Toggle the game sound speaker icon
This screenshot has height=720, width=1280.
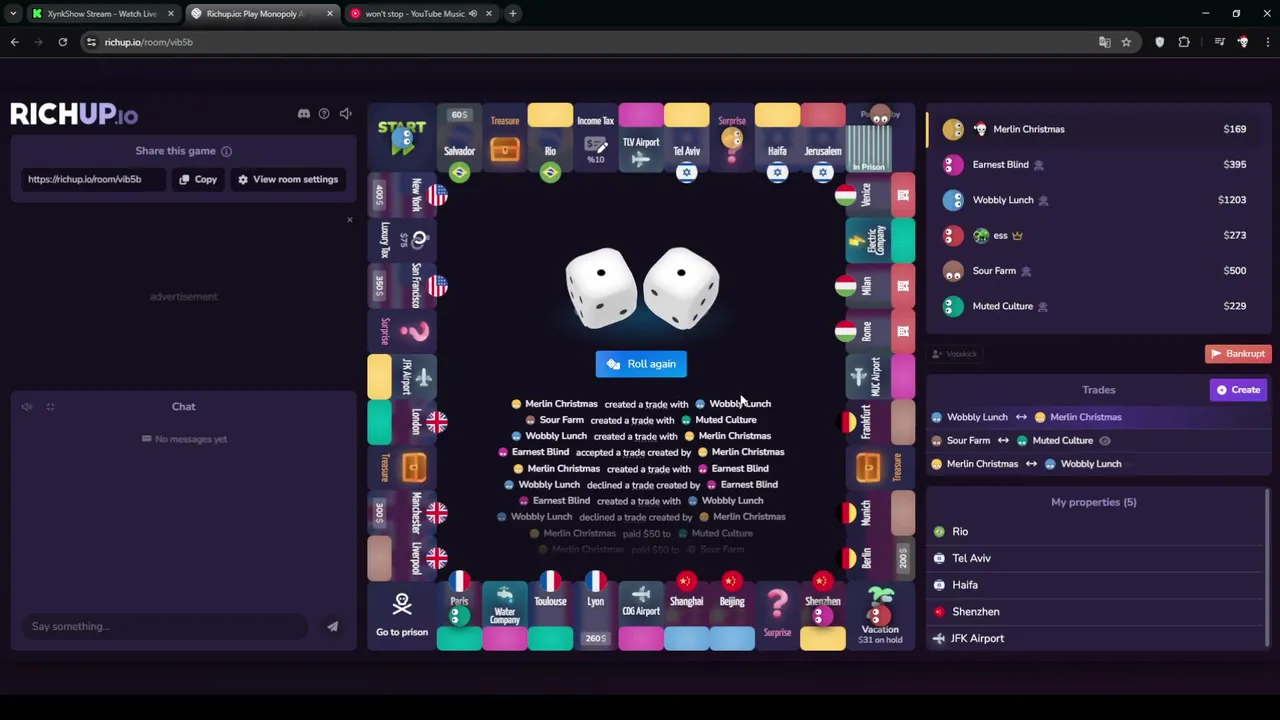345,114
